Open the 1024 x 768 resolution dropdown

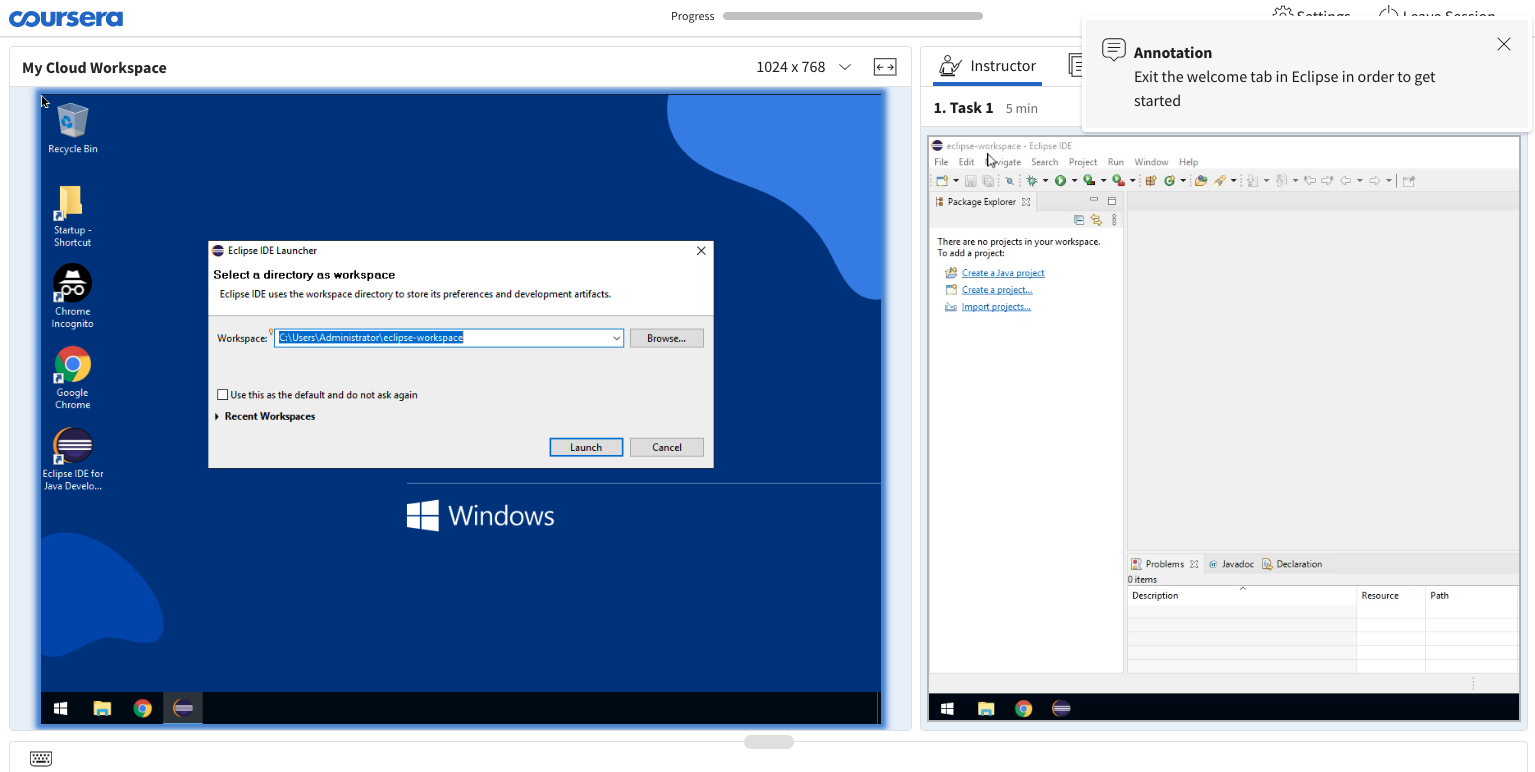point(845,67)
